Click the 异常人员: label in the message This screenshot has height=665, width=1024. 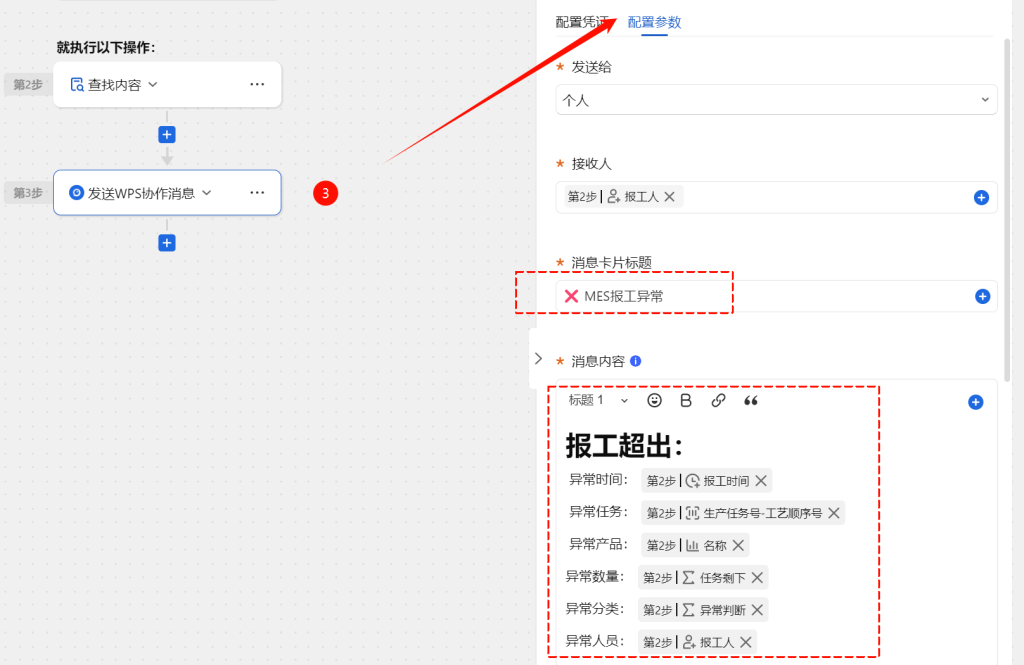594,641
